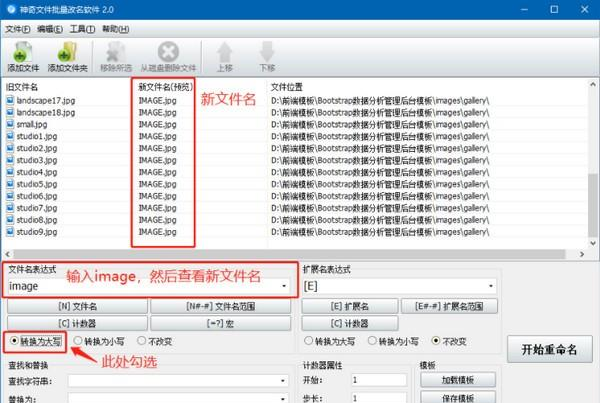Screen dimensions: 600x403
Task: Click the 开始重命名 button
Action: [550, 349]
